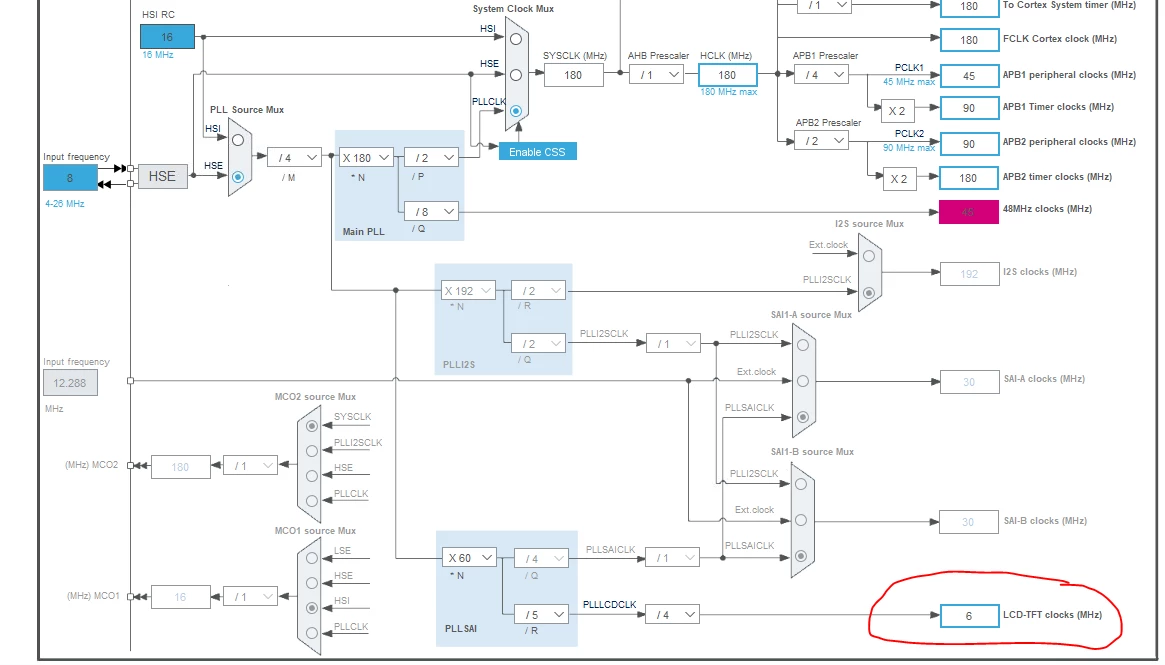Open the APB1 Prescaler dropdown
Screen dimensions: 1165x665
click(x=822, y=75)
